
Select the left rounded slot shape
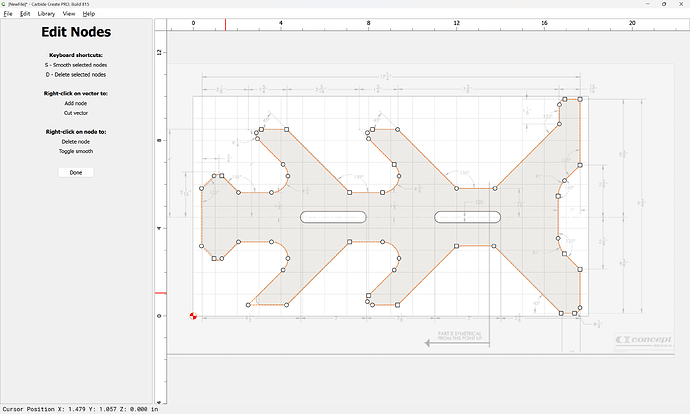coord(333,217)
